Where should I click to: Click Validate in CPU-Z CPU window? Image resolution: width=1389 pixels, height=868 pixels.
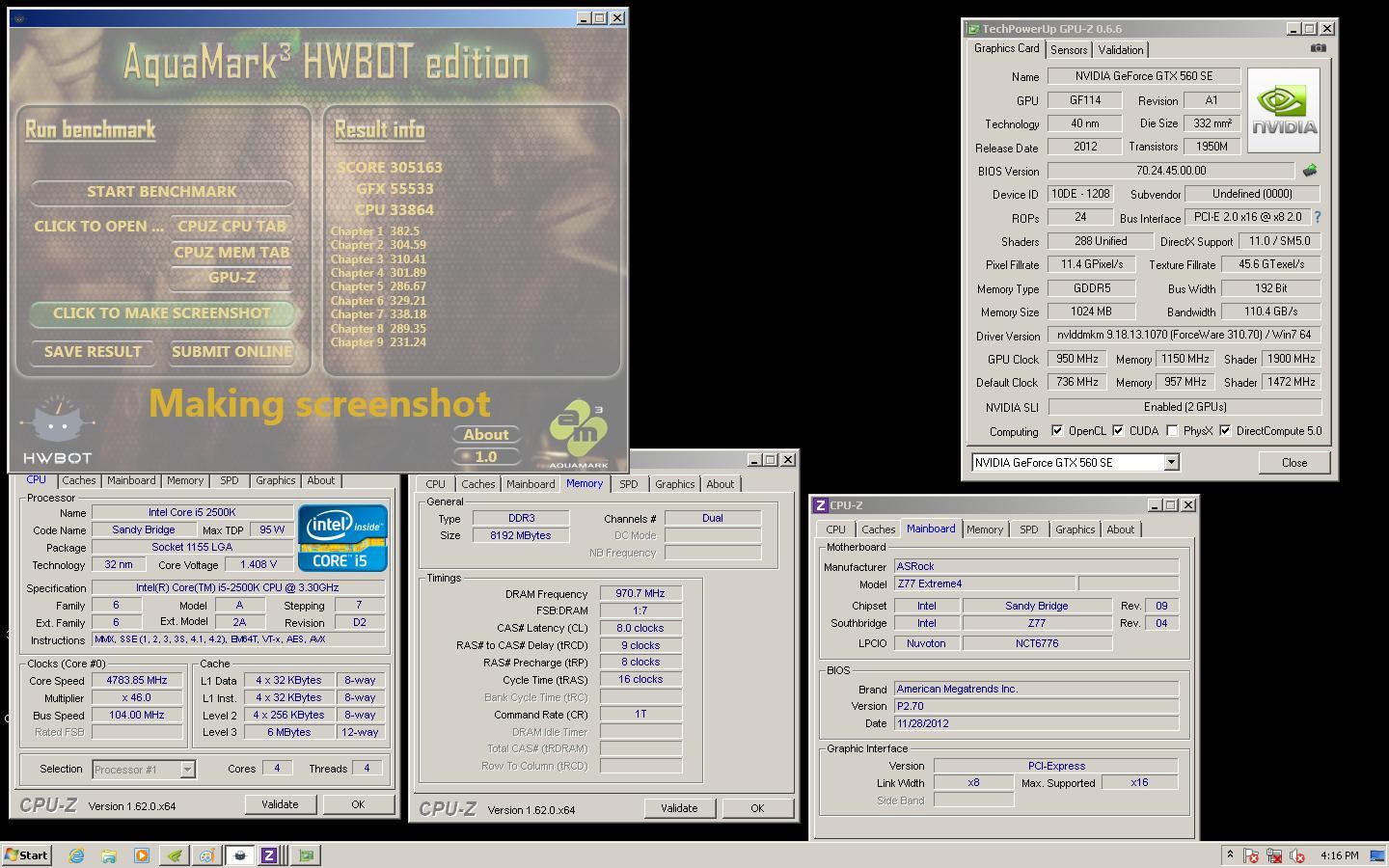pos(280,804)
